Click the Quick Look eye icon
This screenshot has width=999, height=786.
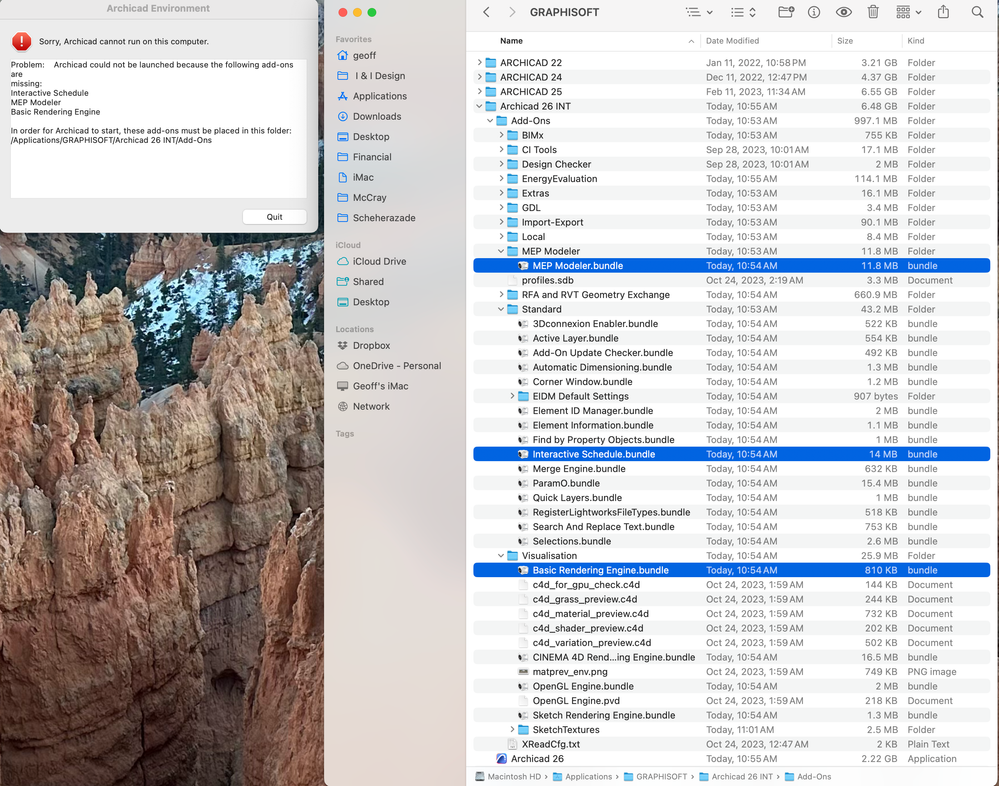[844, 12]
